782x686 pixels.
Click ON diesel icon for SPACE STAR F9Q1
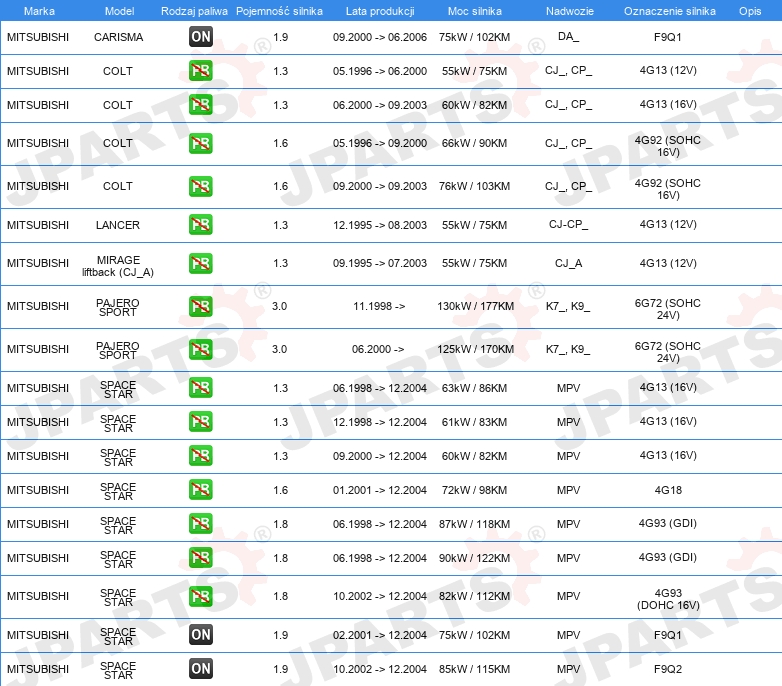pyautogui.click(x=201, y=635)
